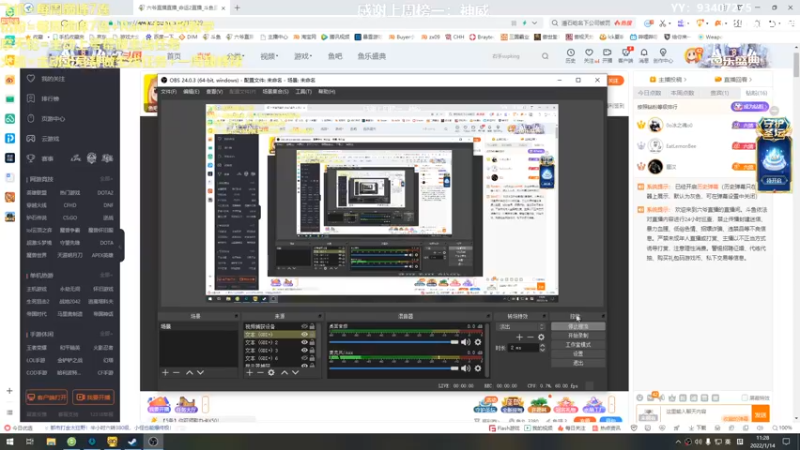Click the 停止推流 button in OBS controls
The width and height of the screenshot is (800, 450).
(578, 327)
